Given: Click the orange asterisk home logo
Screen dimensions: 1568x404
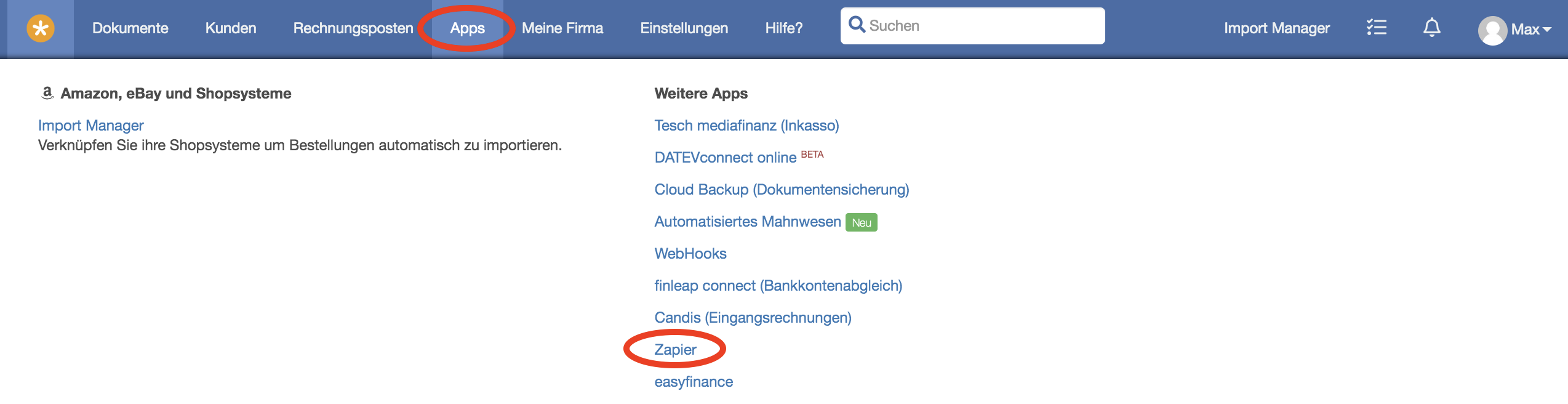Looking at the screenshot, I should (x=41, y=28).
